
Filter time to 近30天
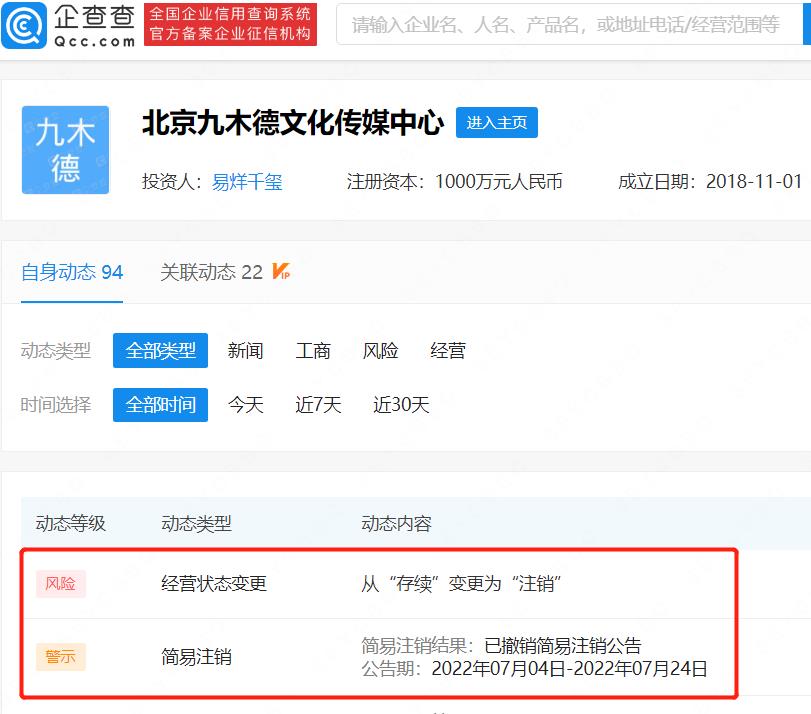(401, 405)
